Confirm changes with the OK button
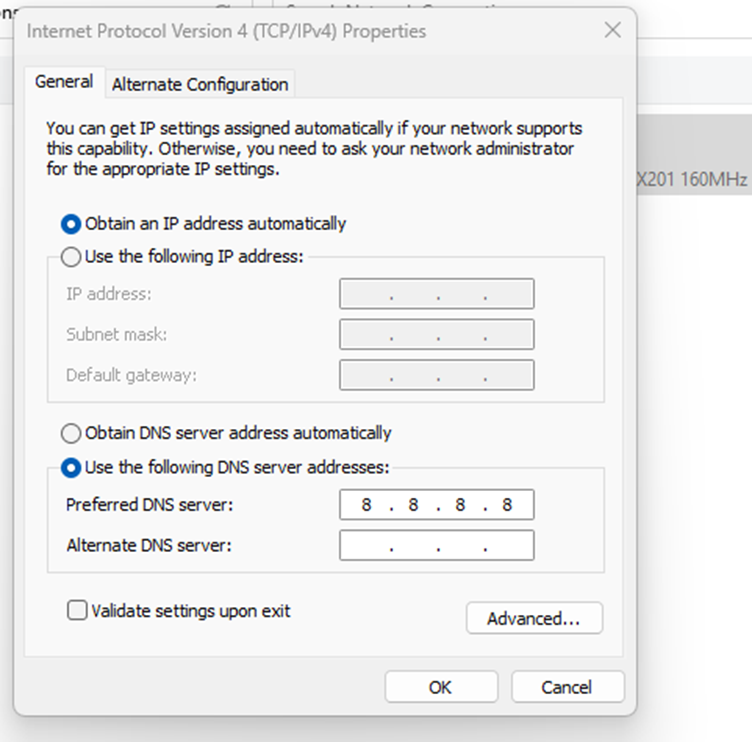The width and height of the screenshot is (752, 742). pyautogui.click(x=441, y=687)
